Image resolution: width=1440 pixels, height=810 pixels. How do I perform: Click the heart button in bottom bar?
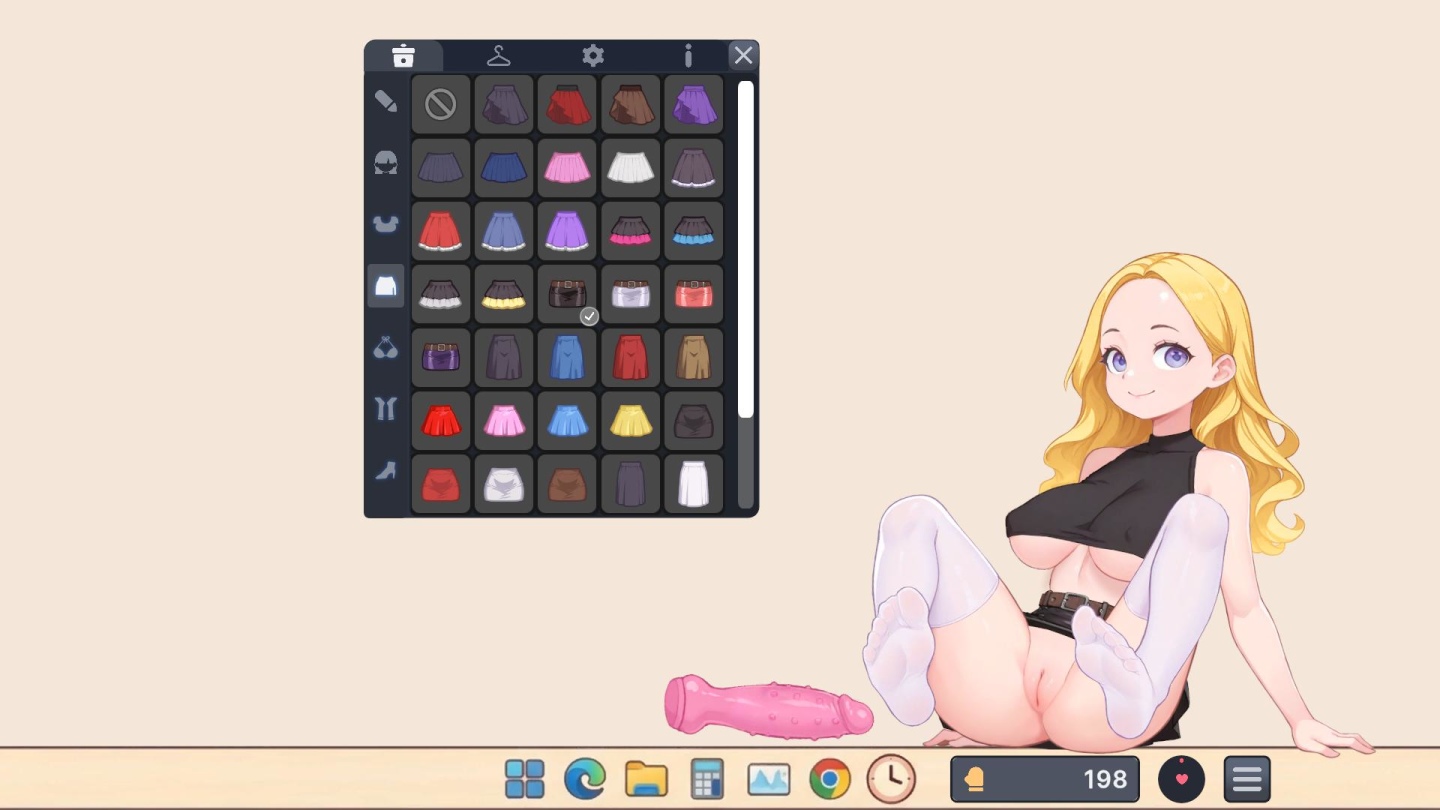coord(1181,779)
